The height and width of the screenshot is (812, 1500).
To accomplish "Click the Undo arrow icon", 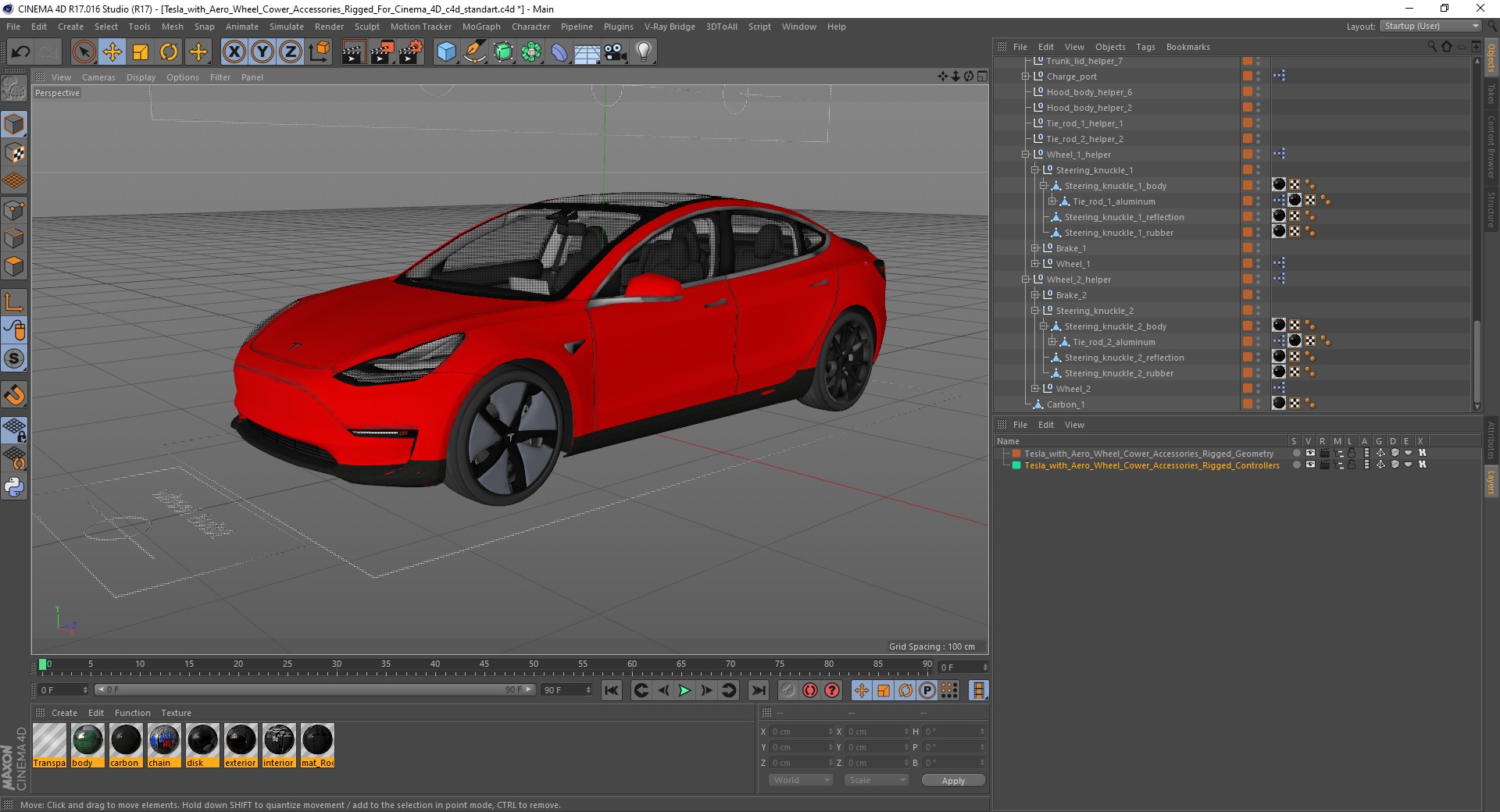I will 21,52.
